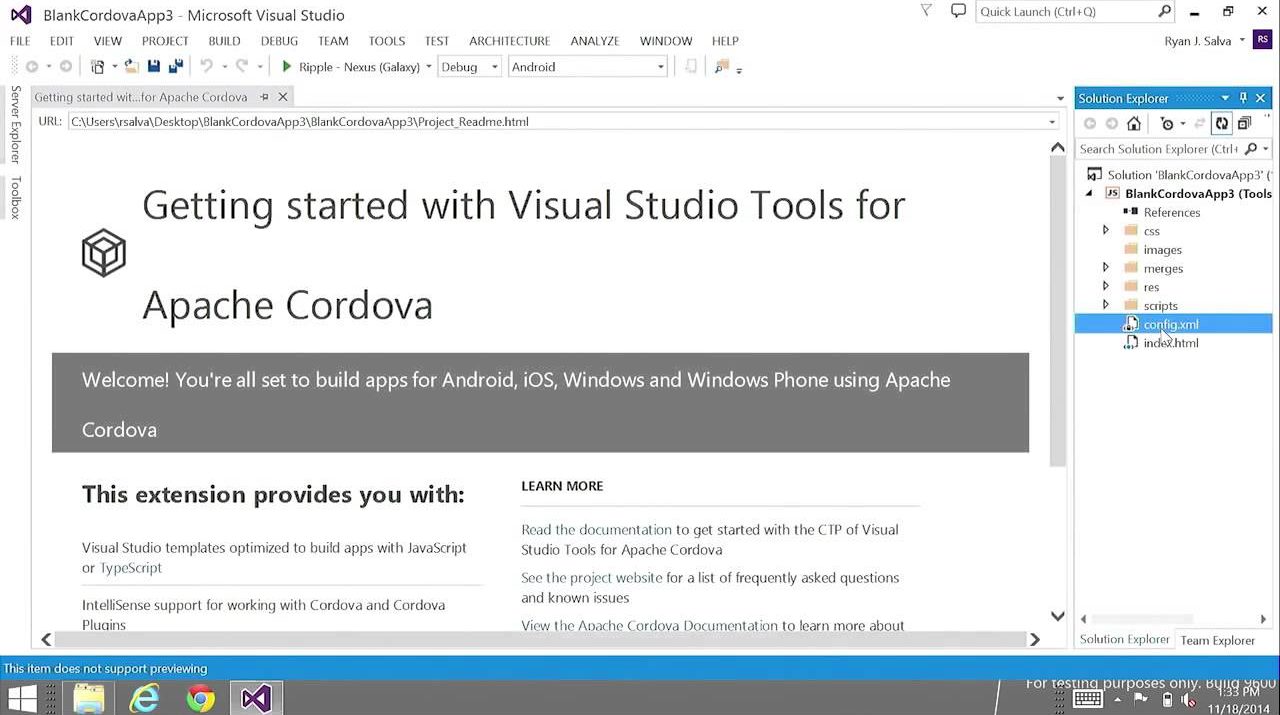This screenshot has width=1280, height=715.
Task: Click the Save All toolbar icon
Action: coord(176,67)
